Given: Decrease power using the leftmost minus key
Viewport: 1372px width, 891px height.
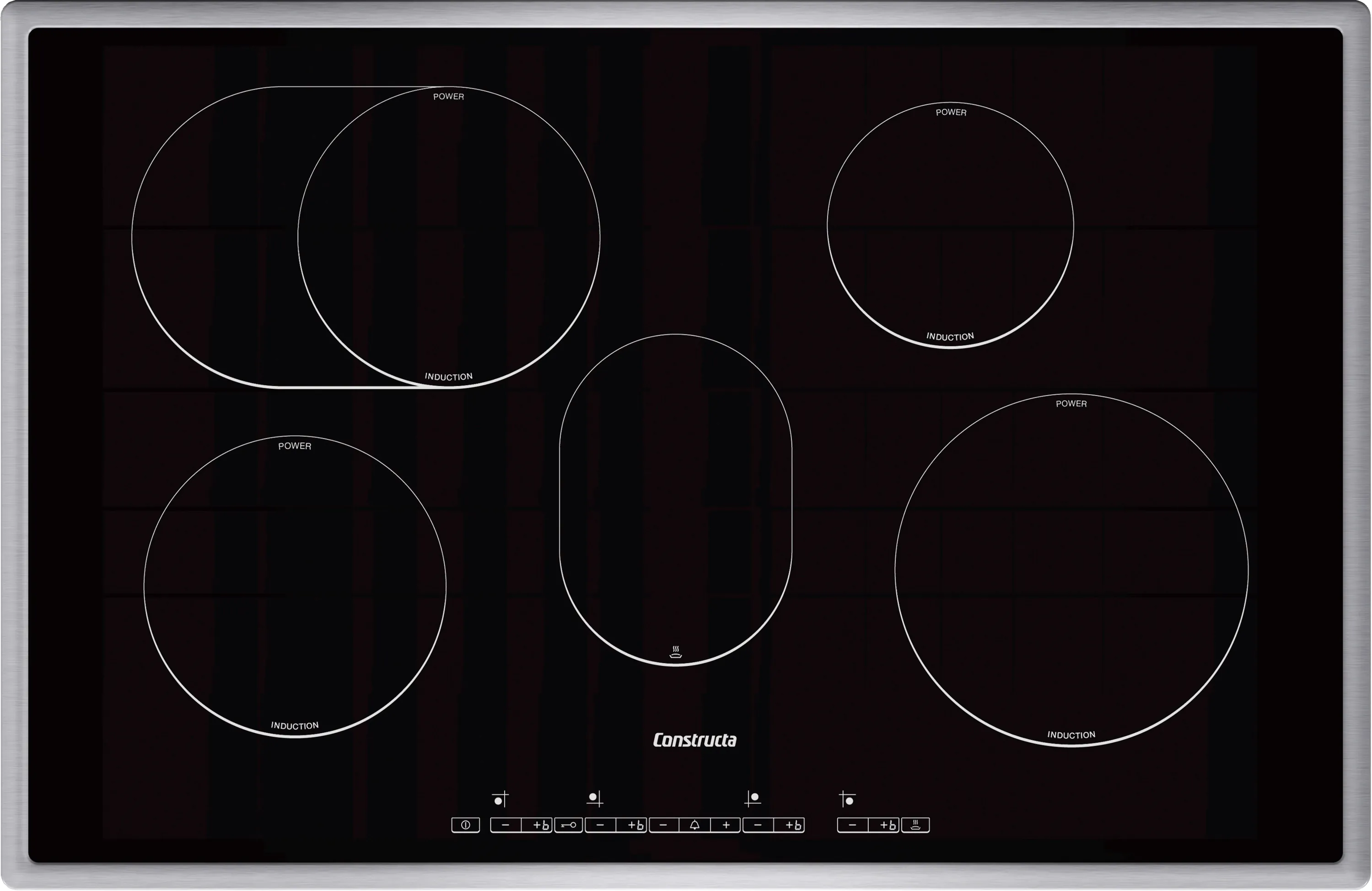Looking at the screenshot, I should [x=506, y=825].
